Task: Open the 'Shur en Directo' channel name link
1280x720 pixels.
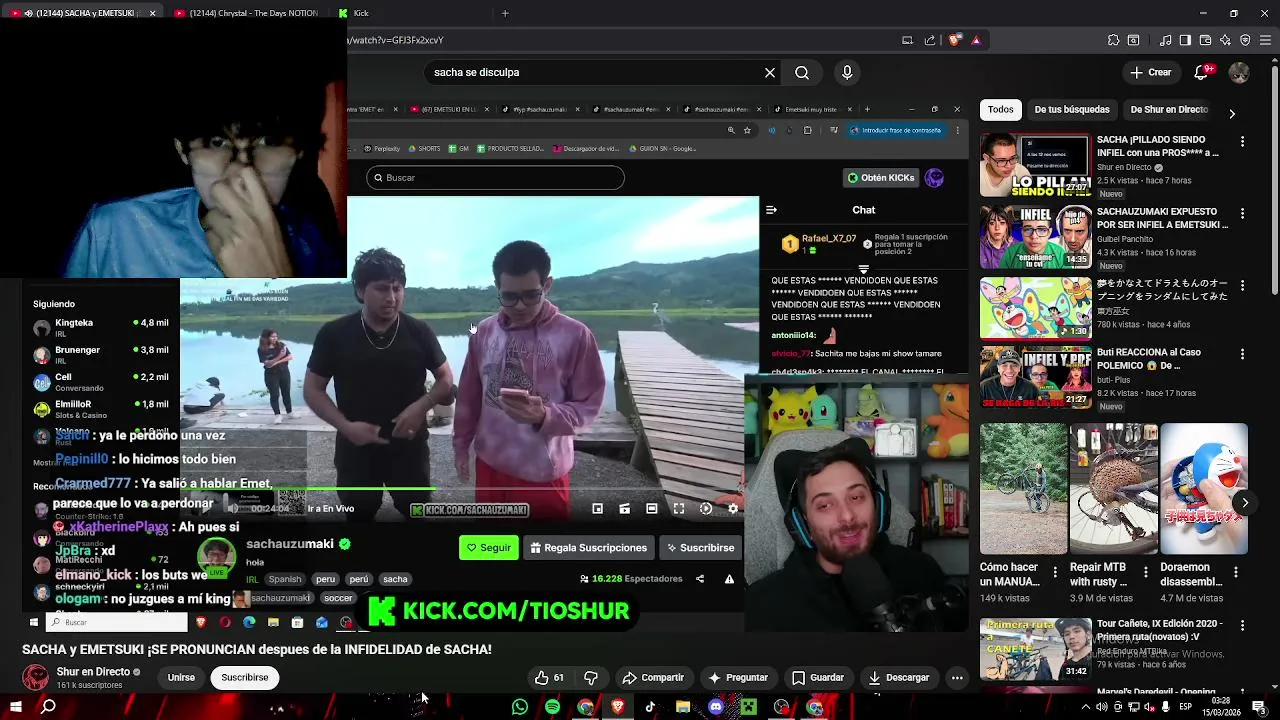Action: click(x=93, y=672)
